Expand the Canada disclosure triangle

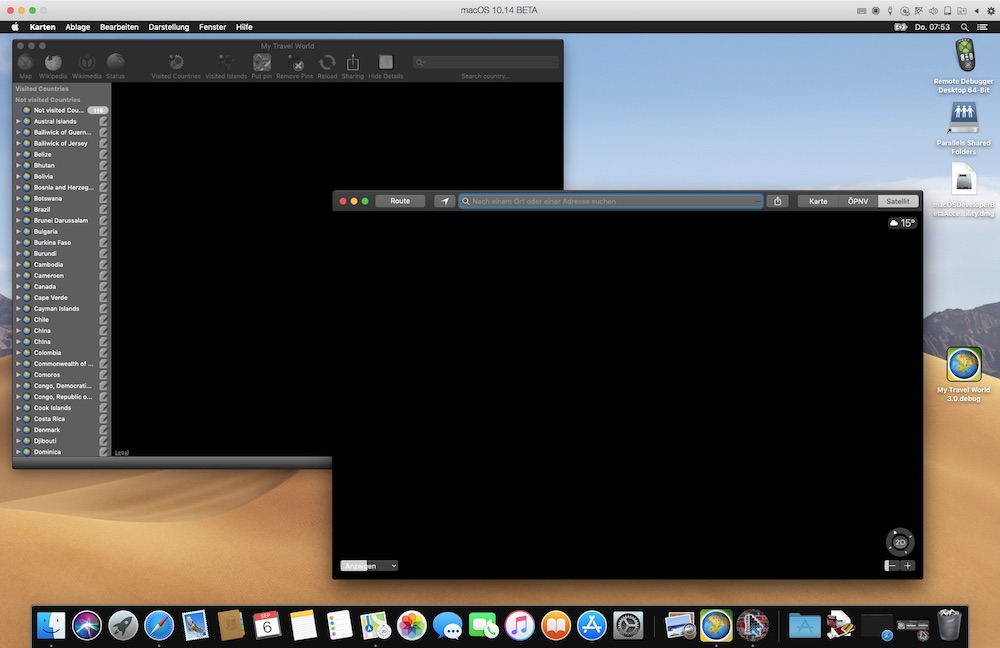[17, 287]
